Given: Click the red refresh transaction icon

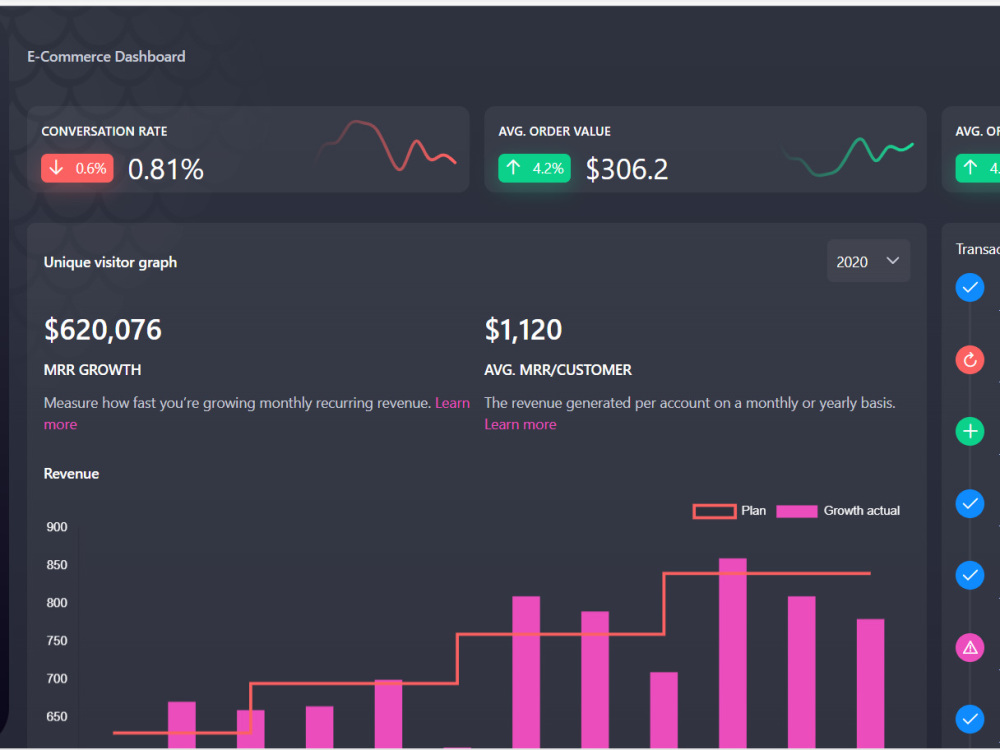Looking at the screenshot, I should pos(969,360).
